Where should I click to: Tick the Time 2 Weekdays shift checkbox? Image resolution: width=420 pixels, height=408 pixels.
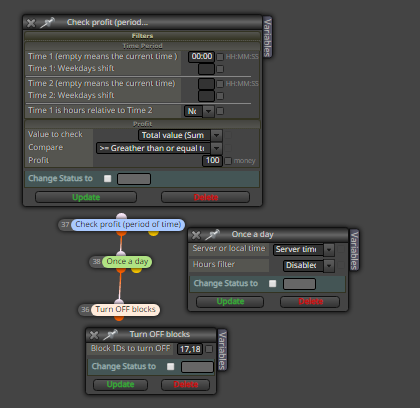(x=220, y=96)
